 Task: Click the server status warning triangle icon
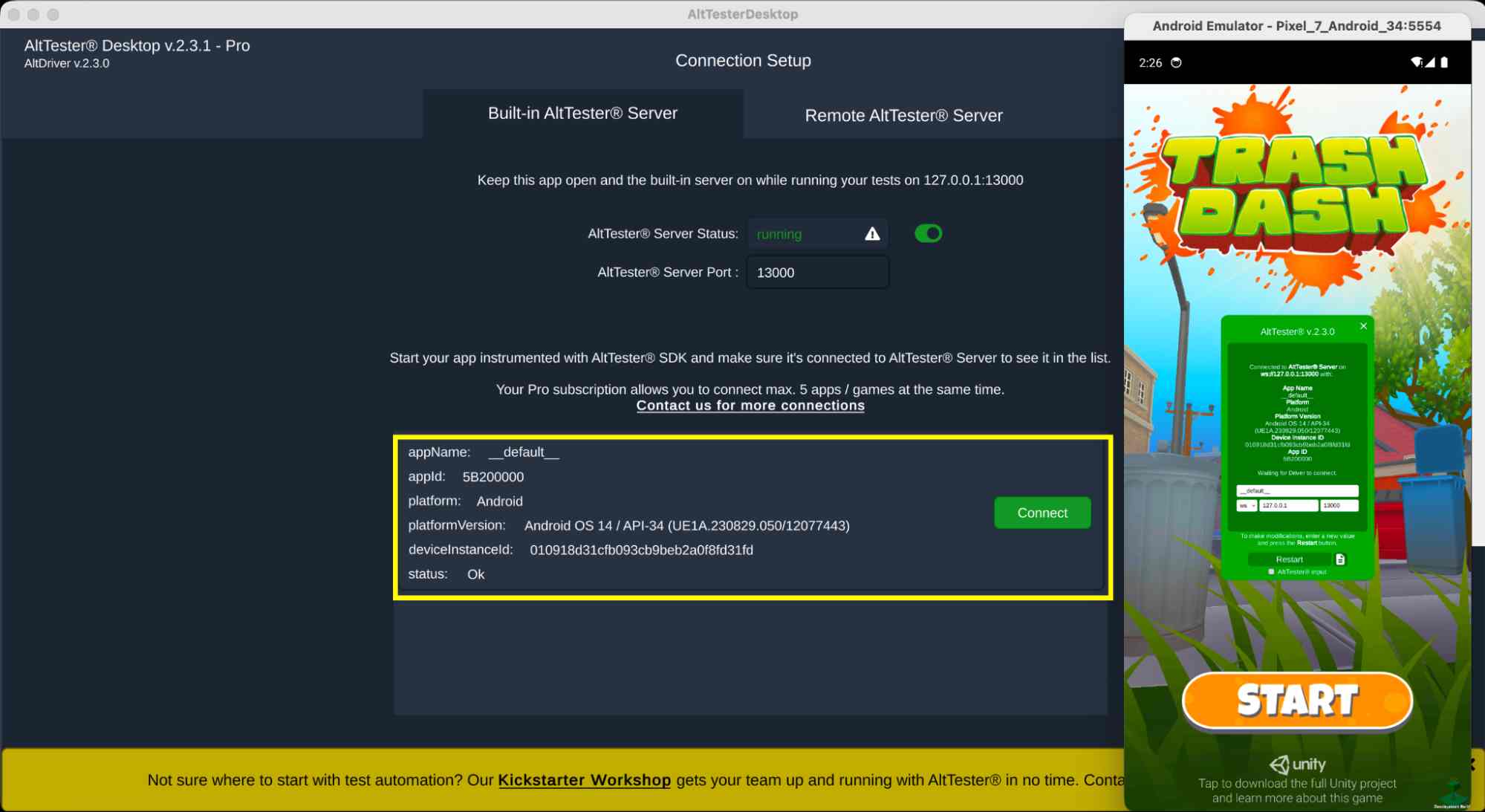coord(872,234)
